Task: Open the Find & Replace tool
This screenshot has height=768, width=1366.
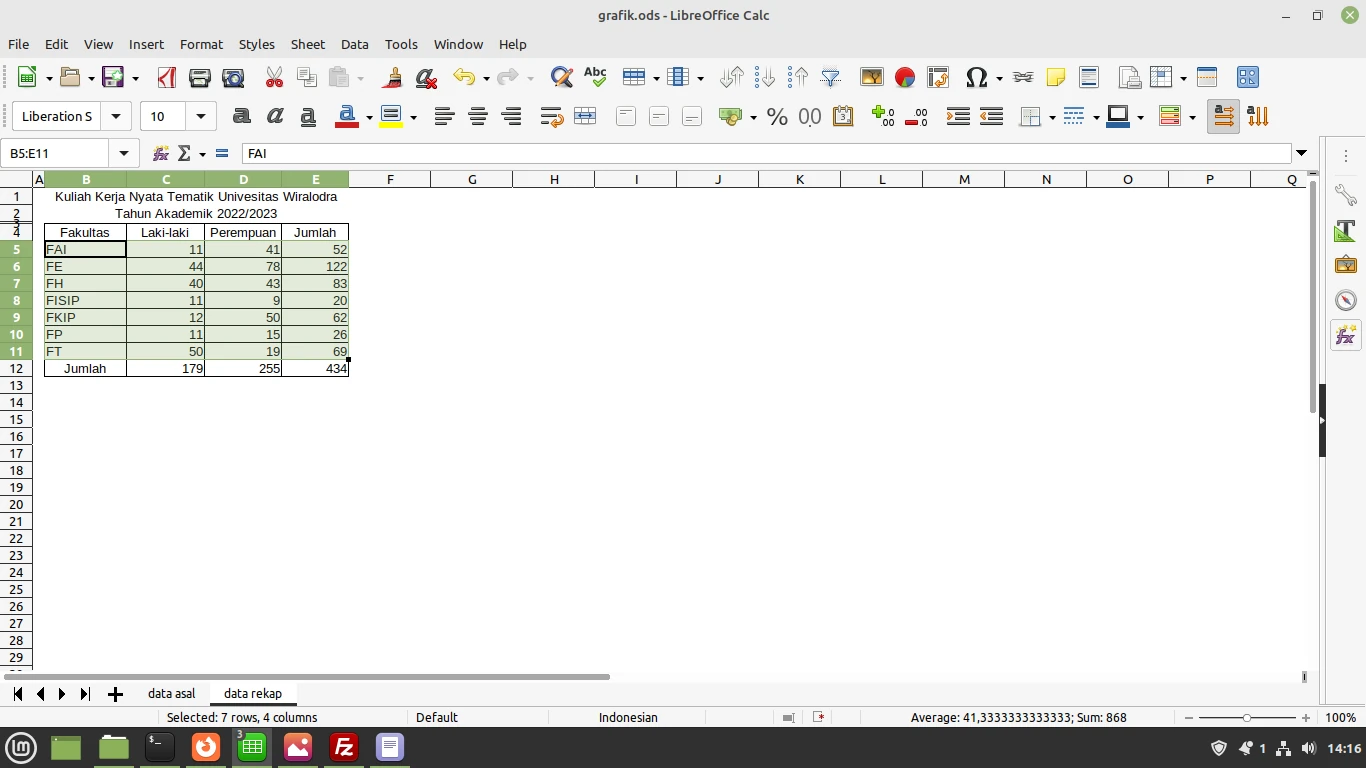Action: point(562,77)
